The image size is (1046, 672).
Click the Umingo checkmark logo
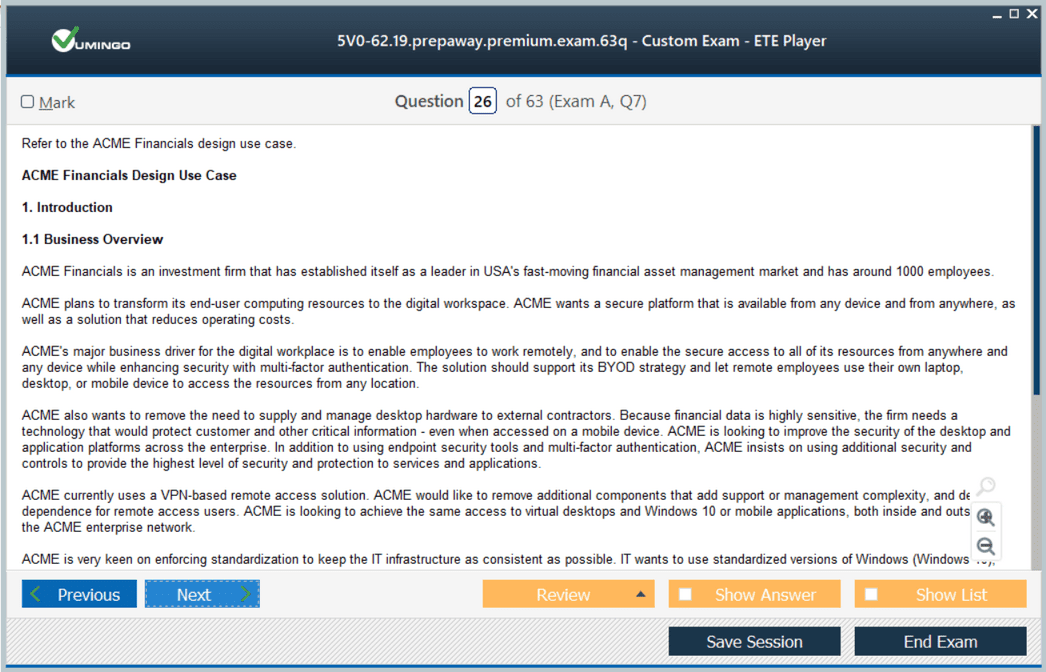point(91,41)
